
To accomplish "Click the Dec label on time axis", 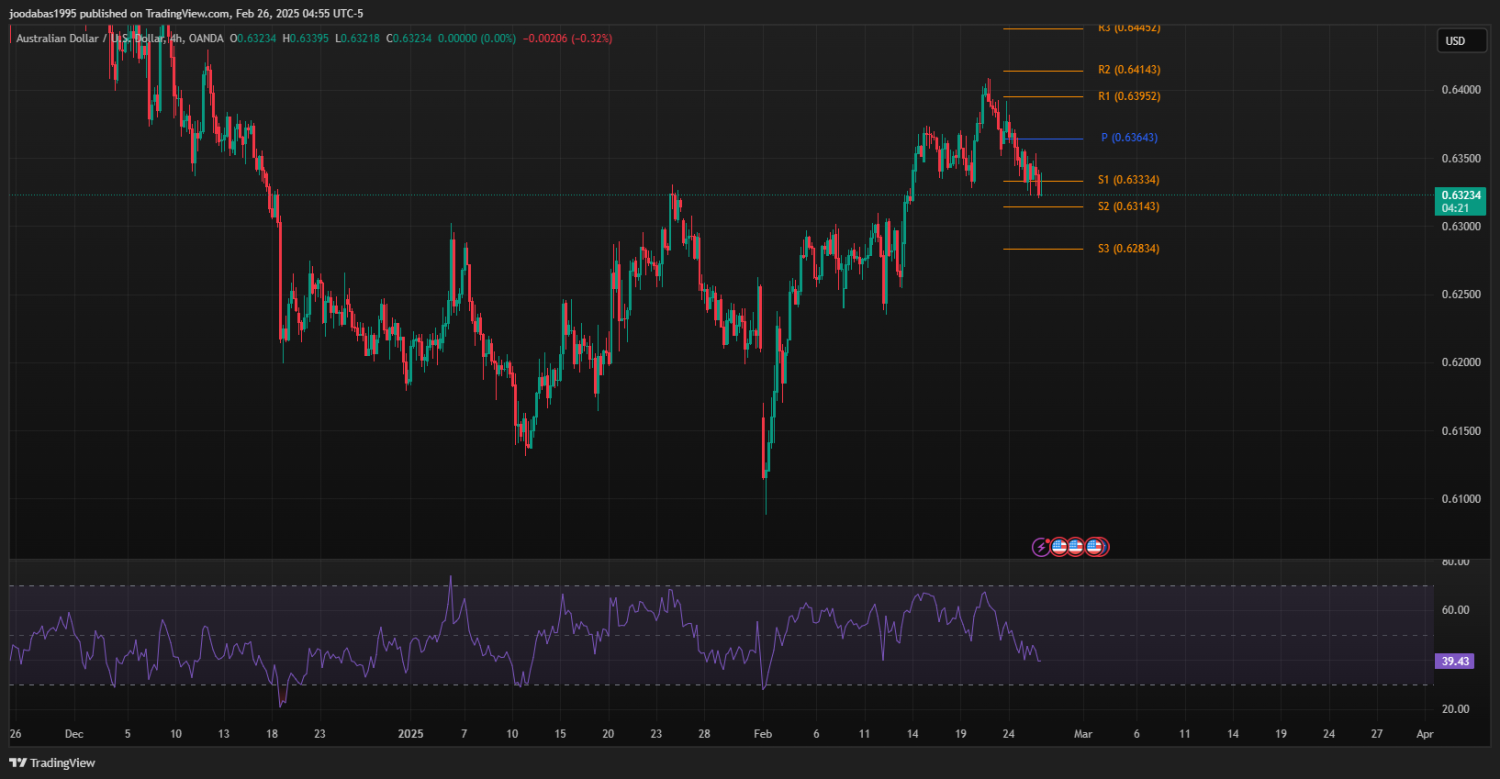I will pyautogui.click(x=74, y=734).
